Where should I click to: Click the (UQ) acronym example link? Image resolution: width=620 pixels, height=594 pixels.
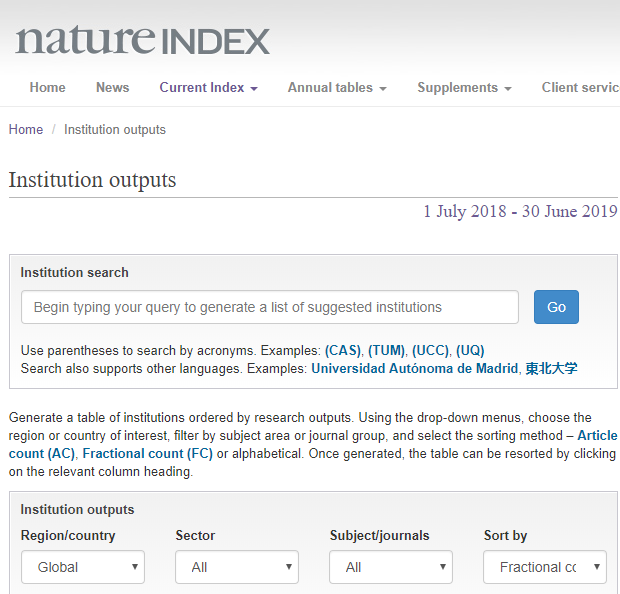pyautogui.click(x=470, y=351)
